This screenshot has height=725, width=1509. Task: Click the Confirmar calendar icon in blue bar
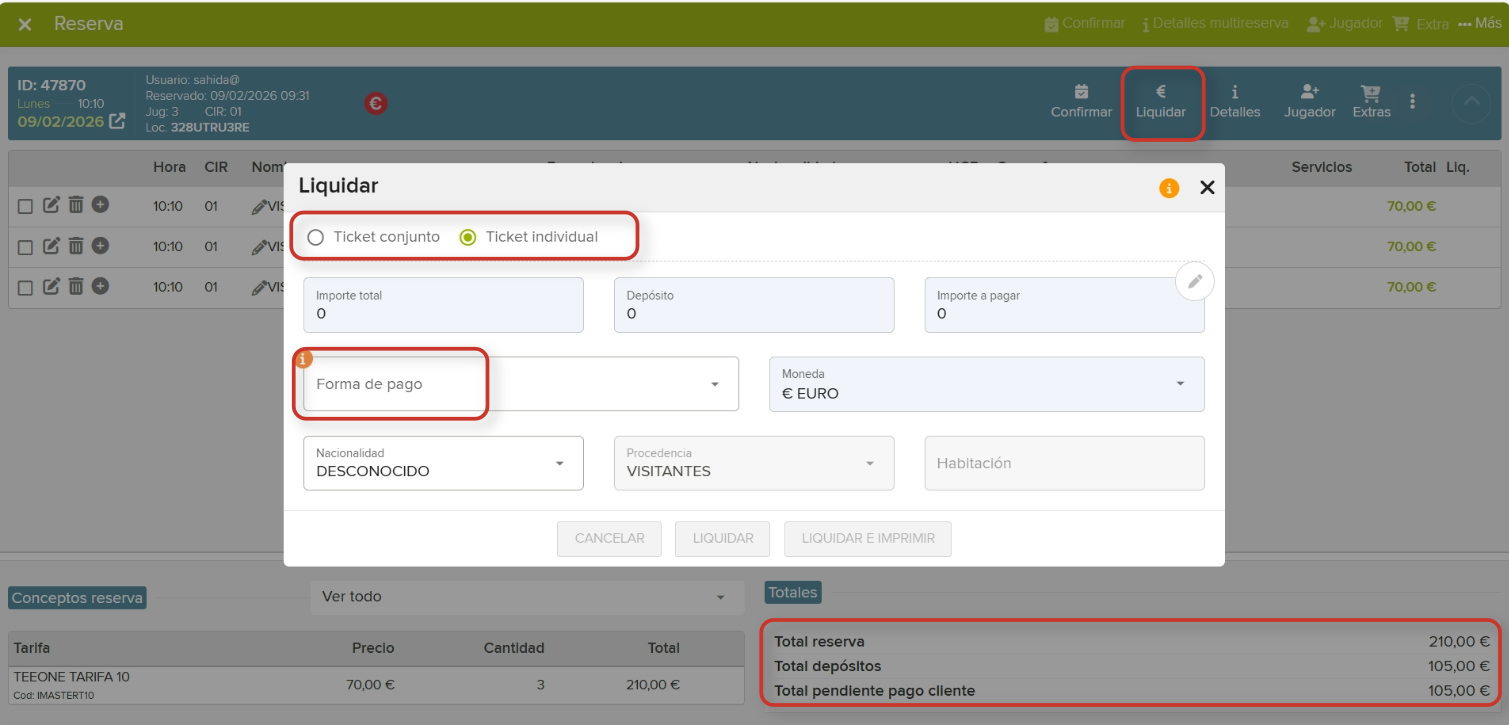click(1081, 92)
